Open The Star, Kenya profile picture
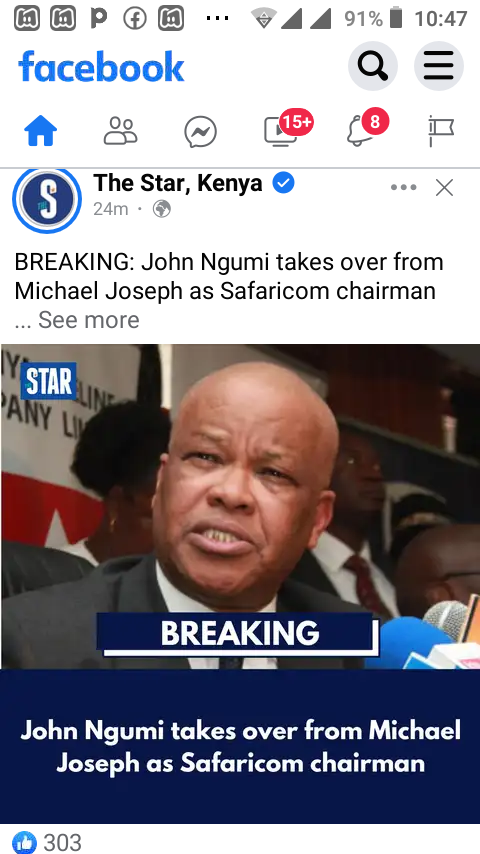The image size is (480, 854). tap(47, 199)
